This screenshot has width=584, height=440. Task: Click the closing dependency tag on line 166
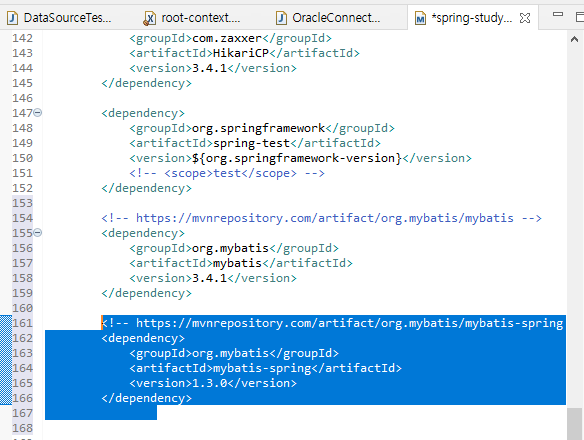tap(146, 398)
